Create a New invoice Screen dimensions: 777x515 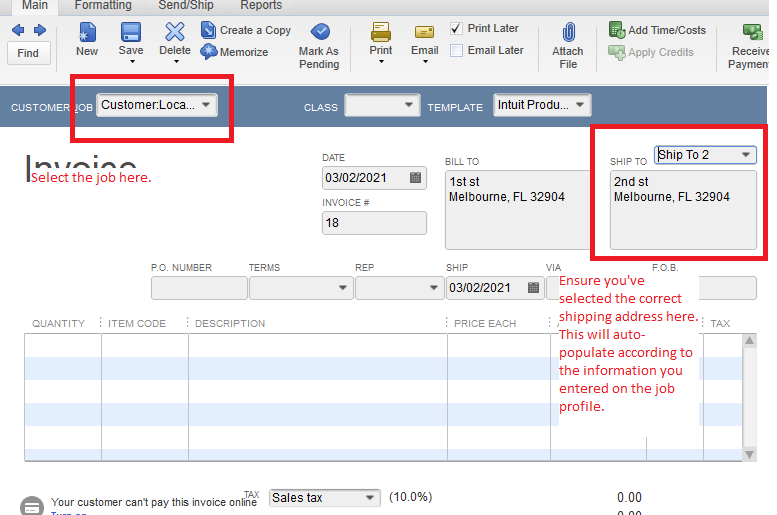[87, 39]
